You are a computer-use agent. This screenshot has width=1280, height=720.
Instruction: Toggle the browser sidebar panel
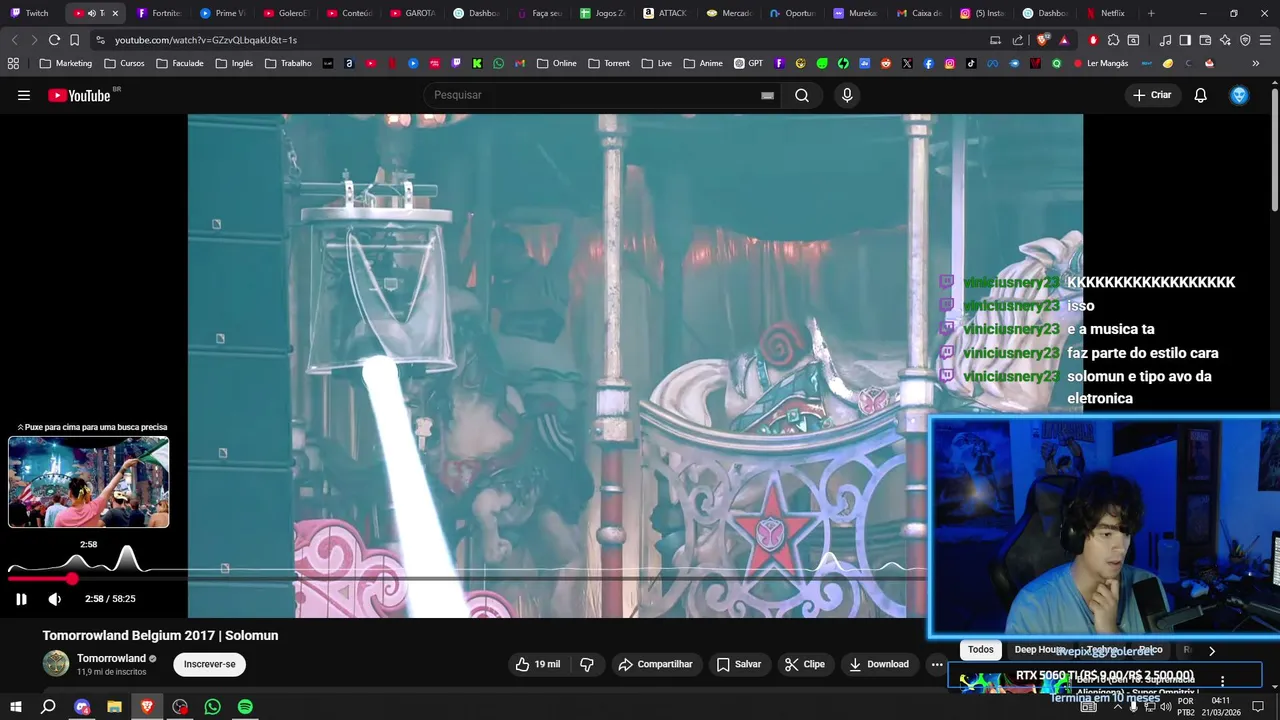tap(1185, 40)
